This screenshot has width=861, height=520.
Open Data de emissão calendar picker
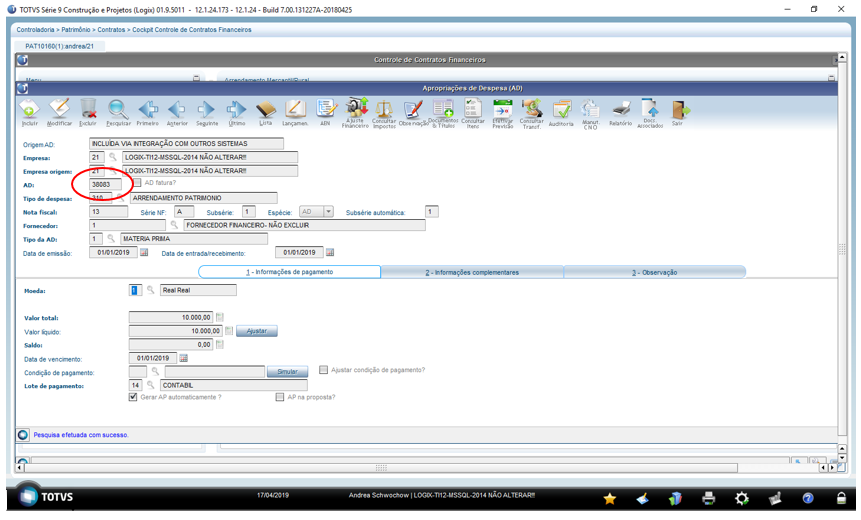point(144,253)
